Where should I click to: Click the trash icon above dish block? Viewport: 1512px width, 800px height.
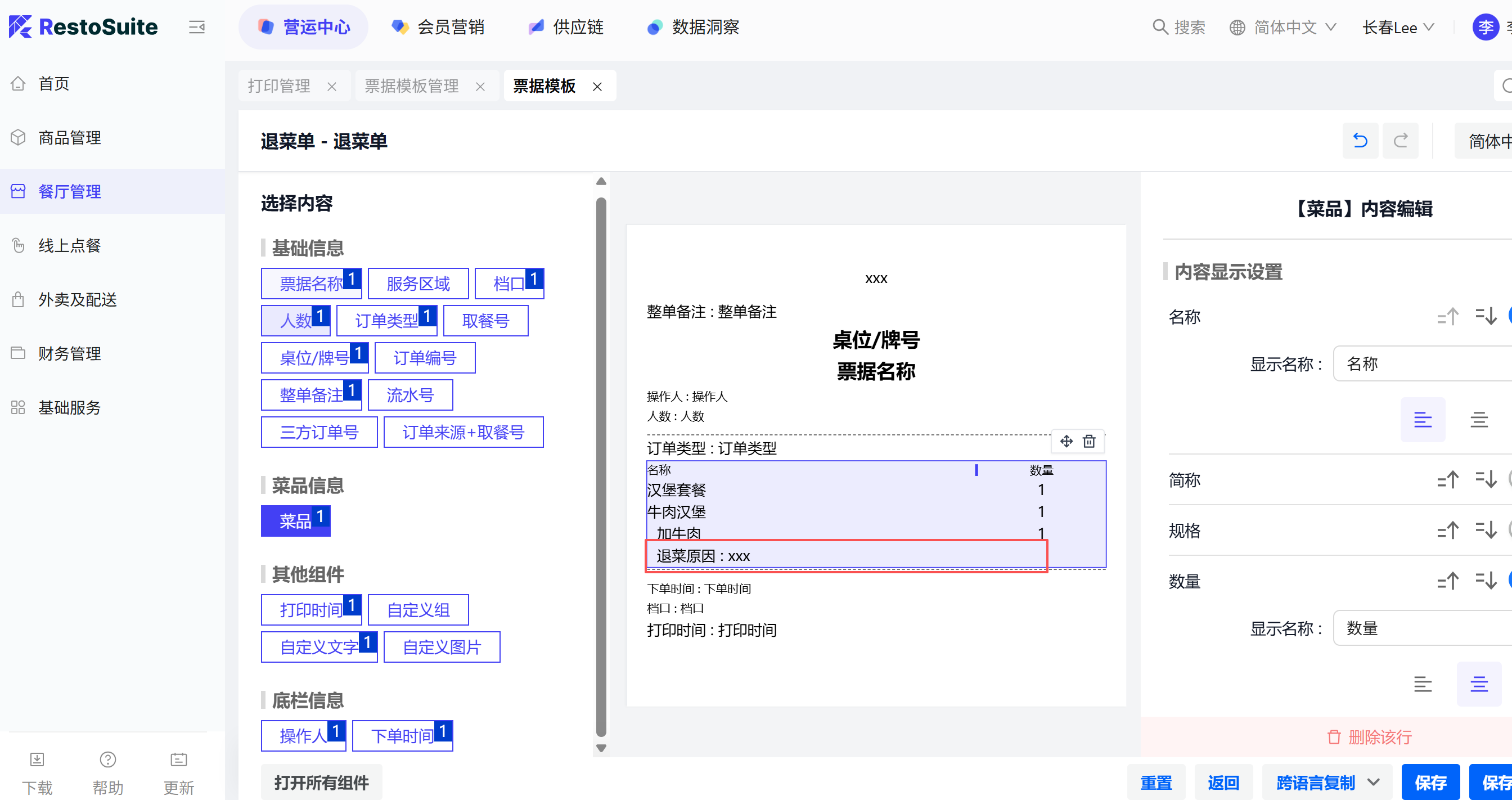[x=1089, y=441]
